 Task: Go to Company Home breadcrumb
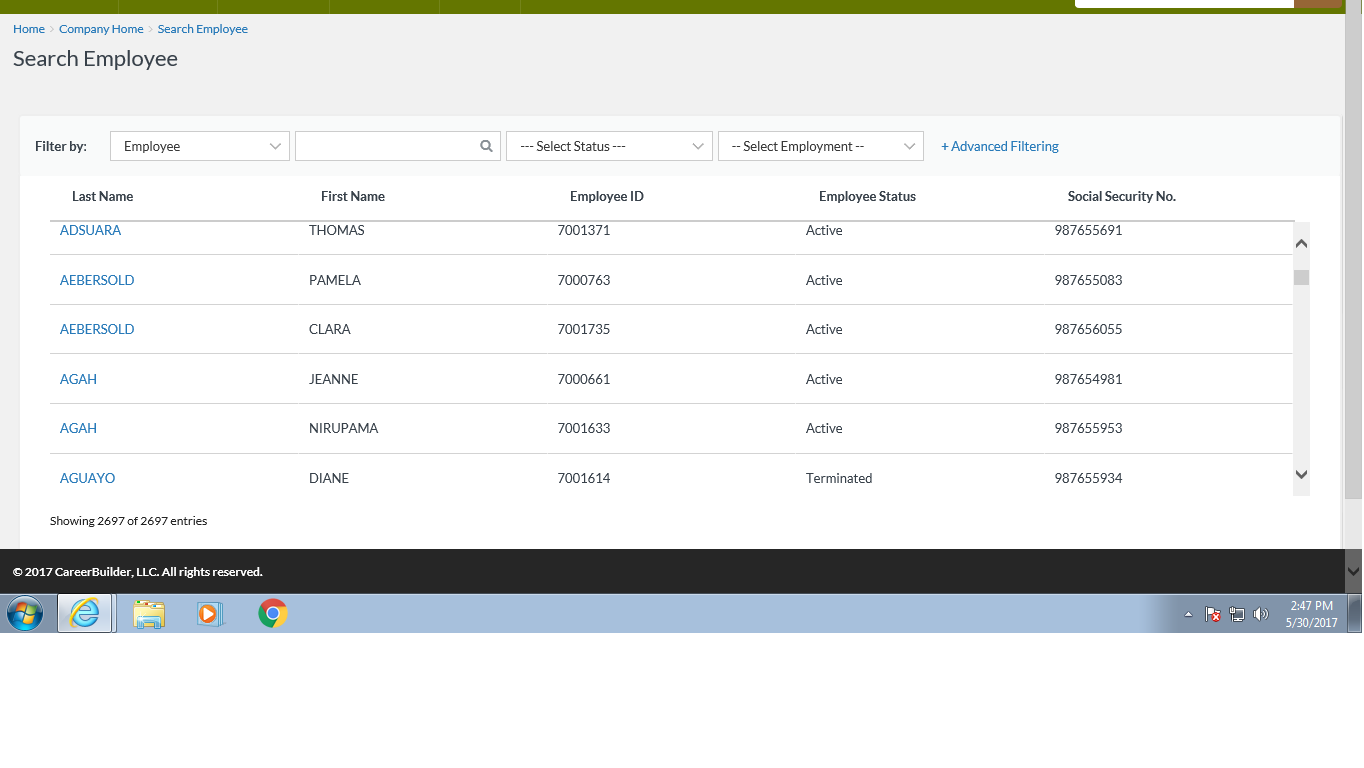(101, 29)
